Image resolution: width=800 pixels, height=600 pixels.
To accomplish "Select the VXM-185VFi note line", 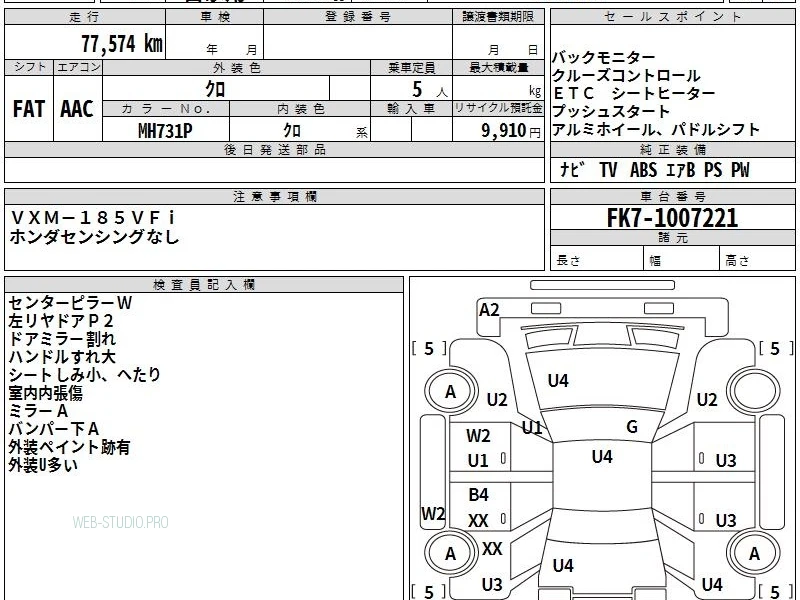I will [x=93, y=218].
